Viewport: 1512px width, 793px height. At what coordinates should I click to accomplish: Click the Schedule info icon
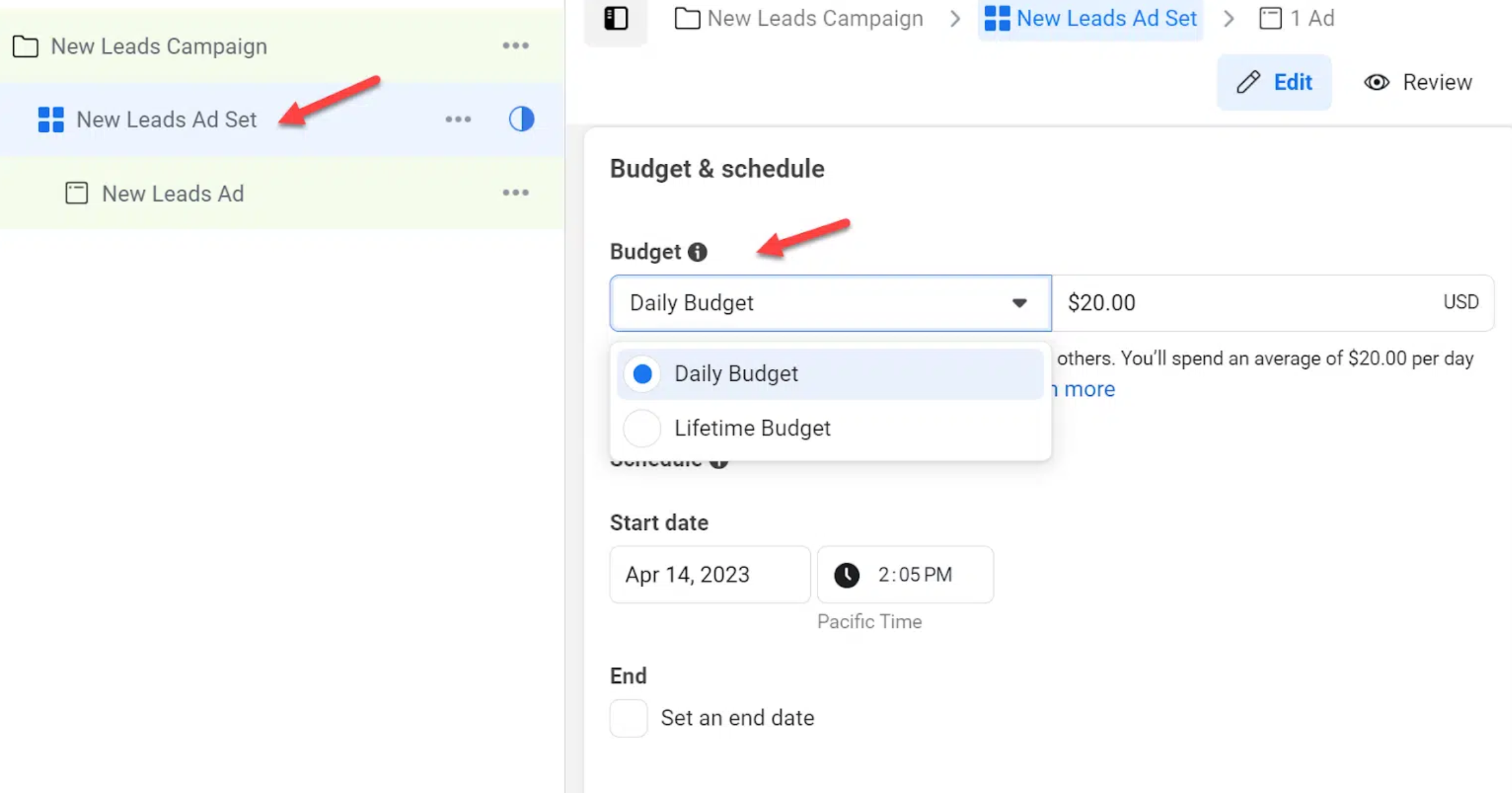[719, 460]
